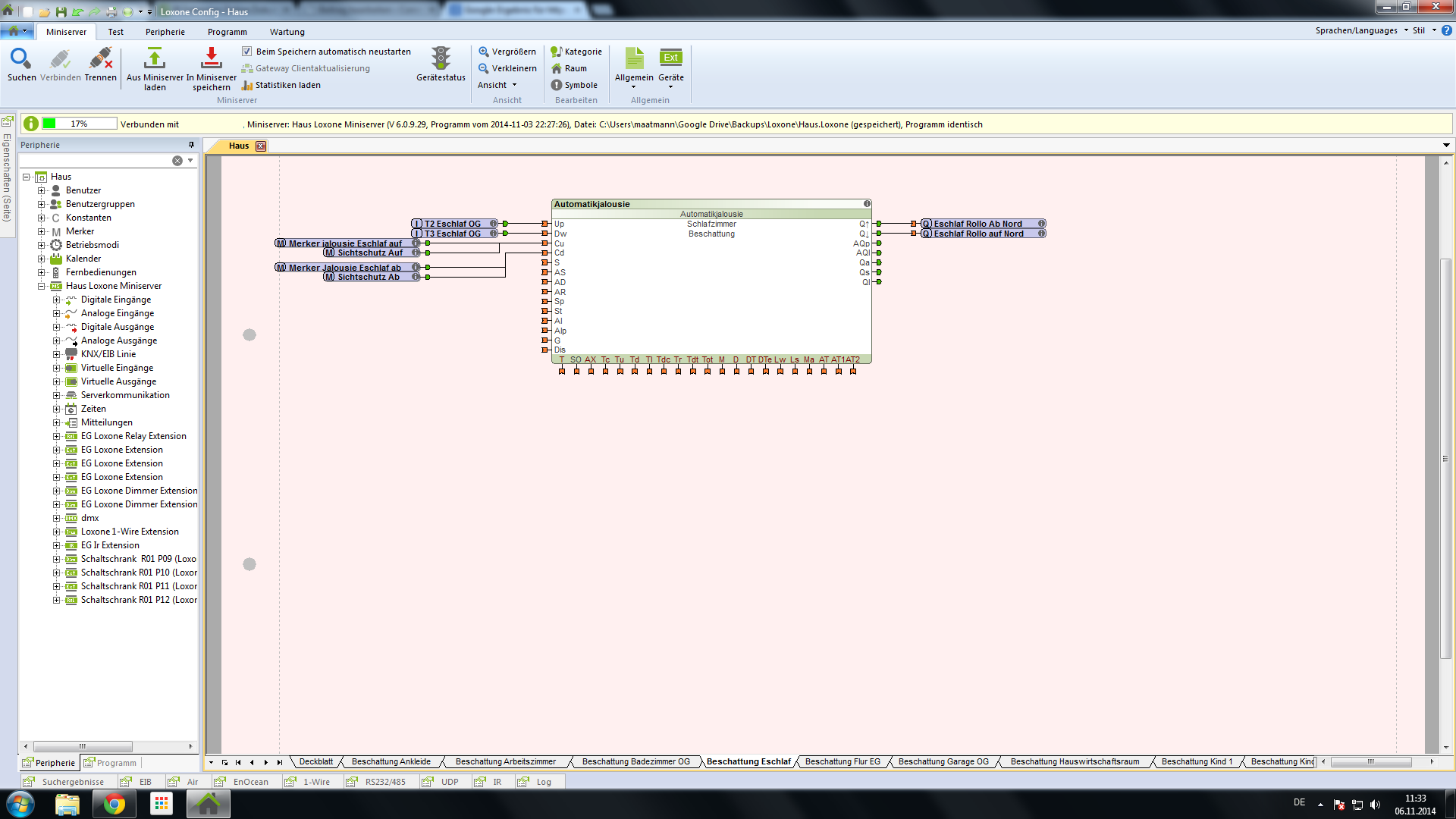Click the DE language indicator in tray
Image resolution: width=1456 pixels, height=819 pixels.
click(1299, 802)
